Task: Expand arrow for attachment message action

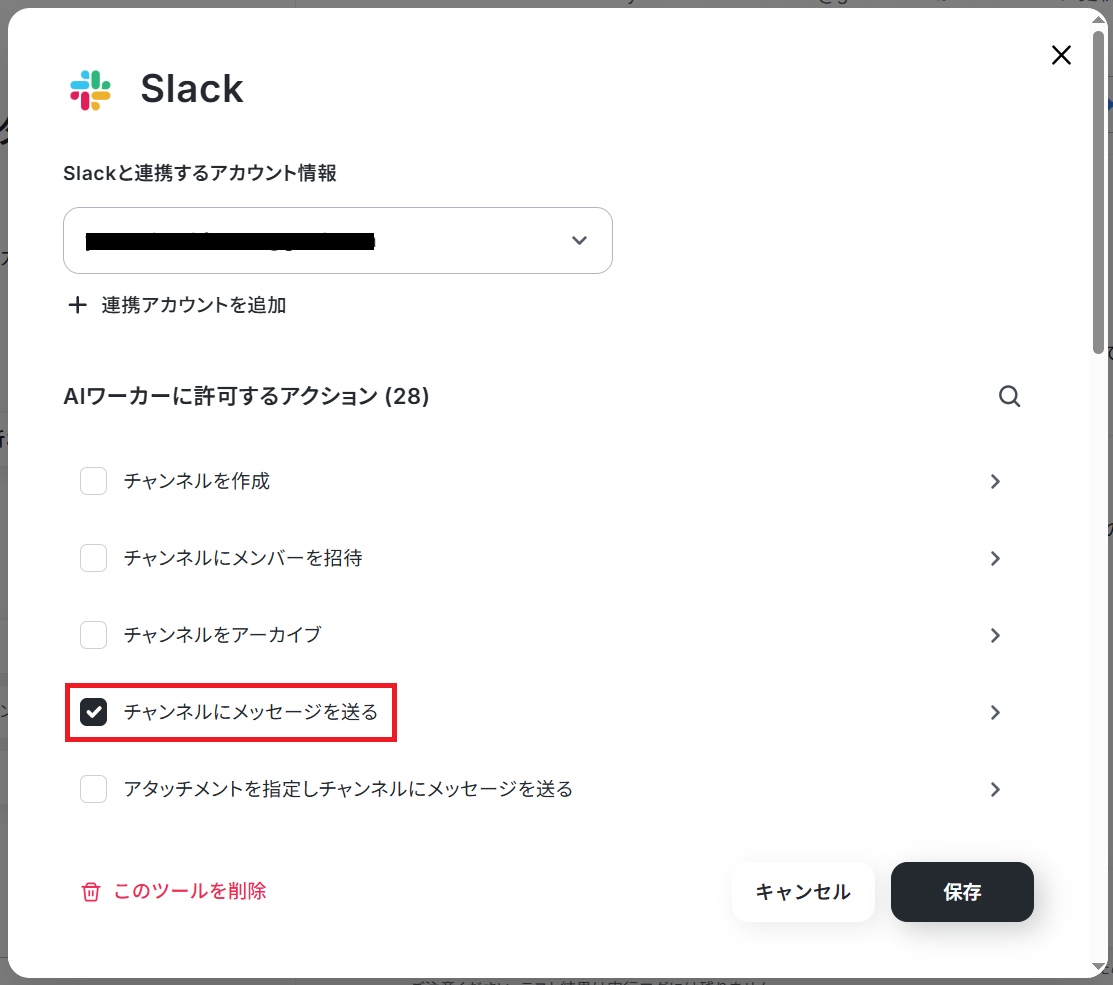Action: point(995,789)
